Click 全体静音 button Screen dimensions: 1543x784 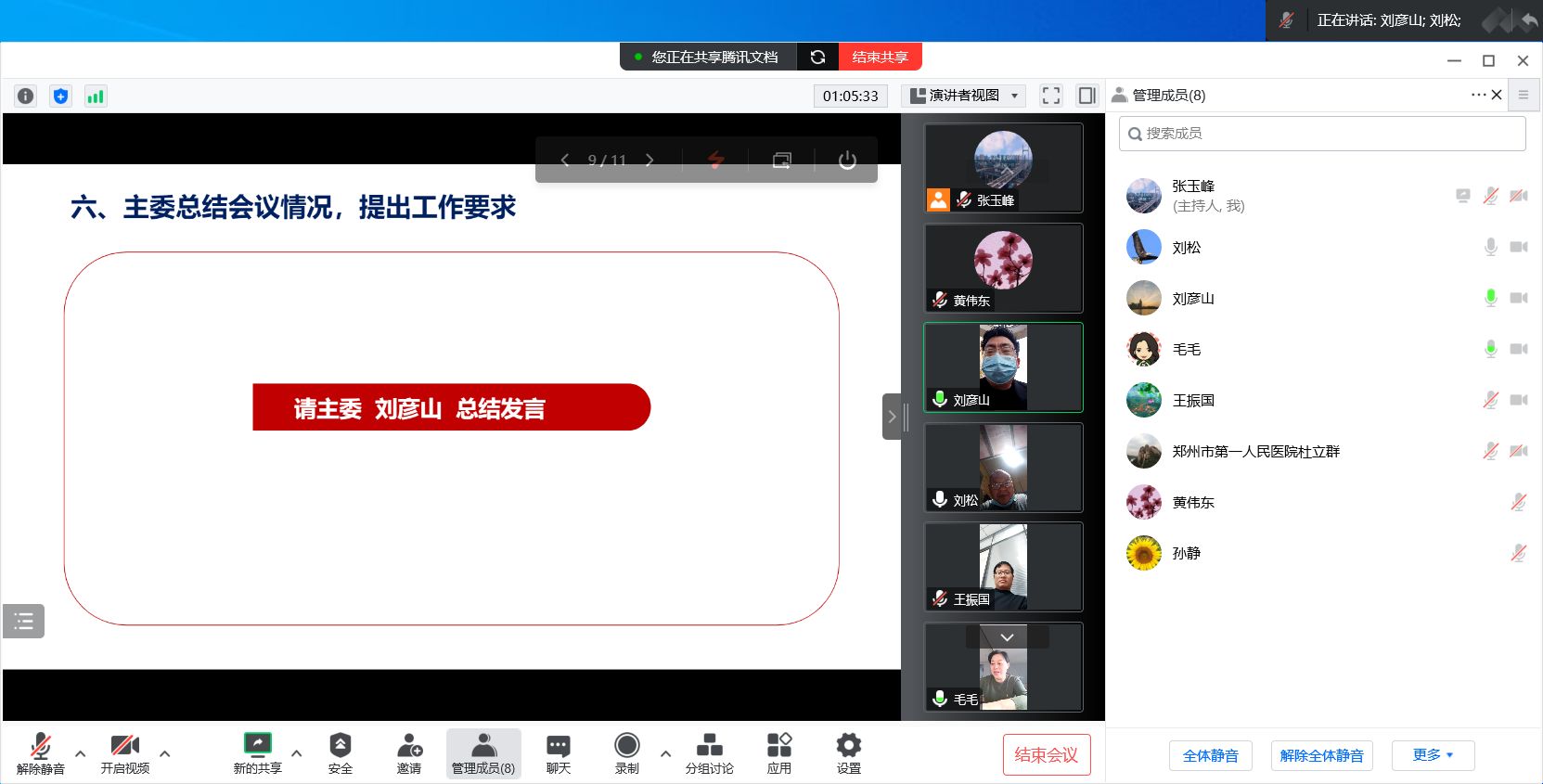(1210, 755)
